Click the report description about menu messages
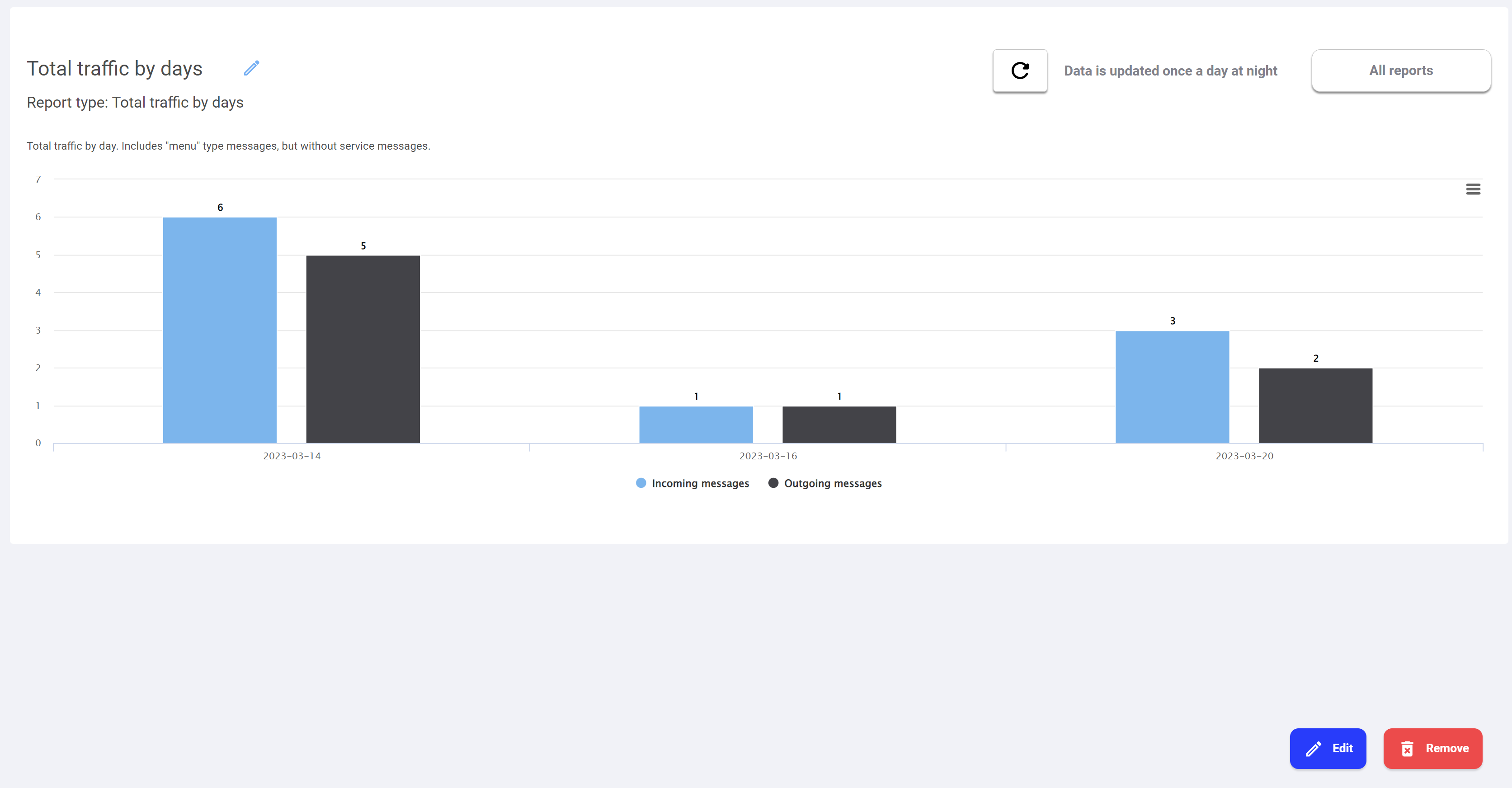Viewport: 1512px width, 788px height. click(x=228, y=146)
